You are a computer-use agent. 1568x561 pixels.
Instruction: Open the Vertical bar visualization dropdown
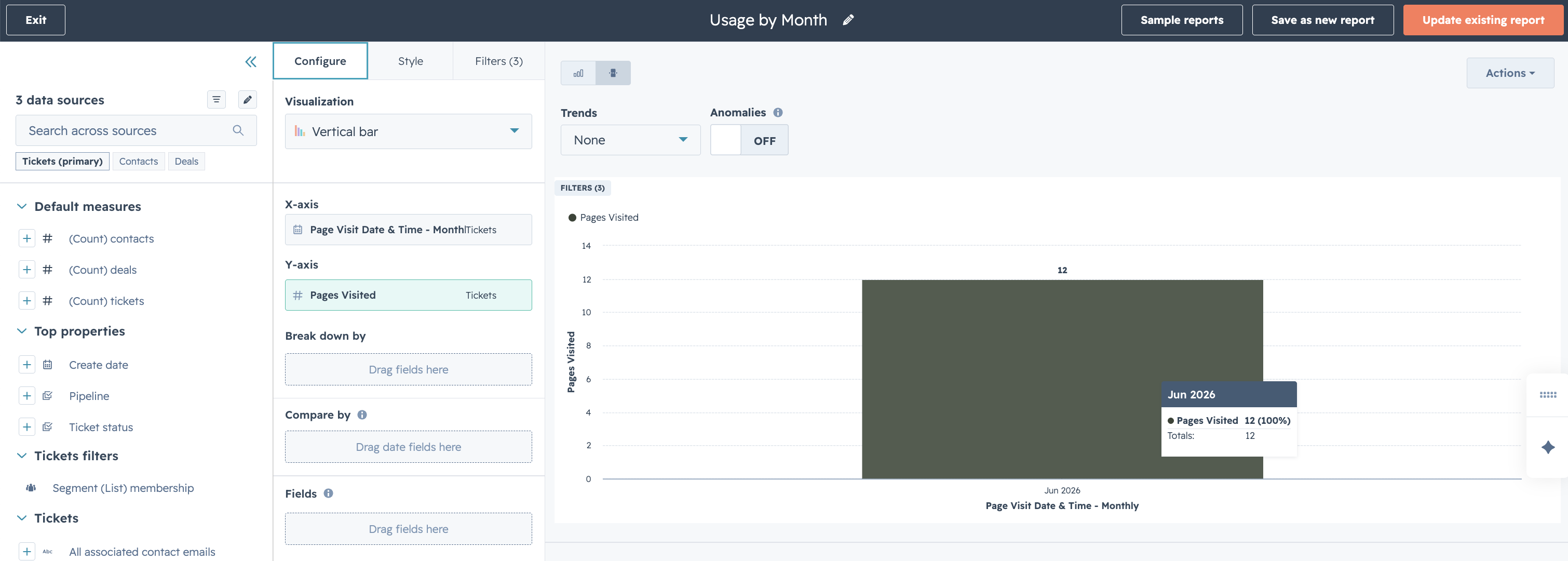point(409,131)
